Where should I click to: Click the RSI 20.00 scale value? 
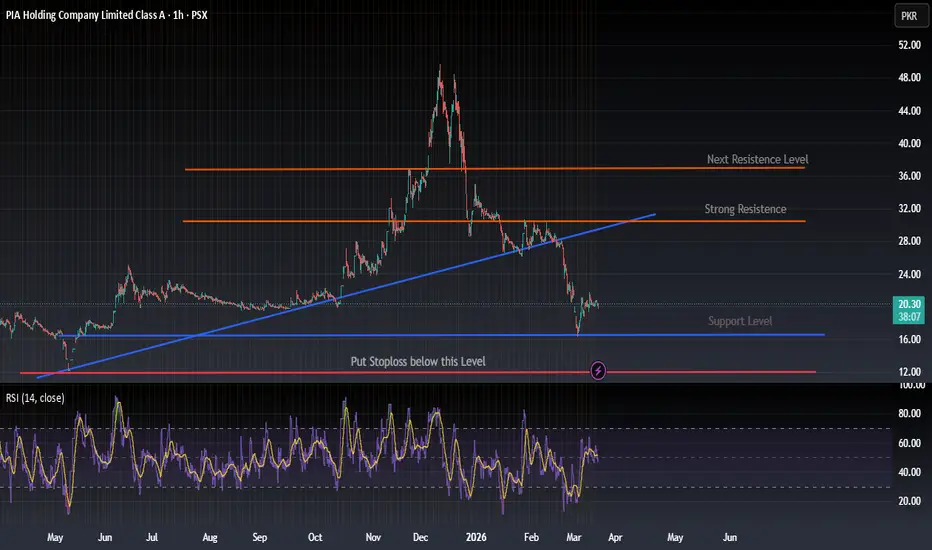point(909,501)
